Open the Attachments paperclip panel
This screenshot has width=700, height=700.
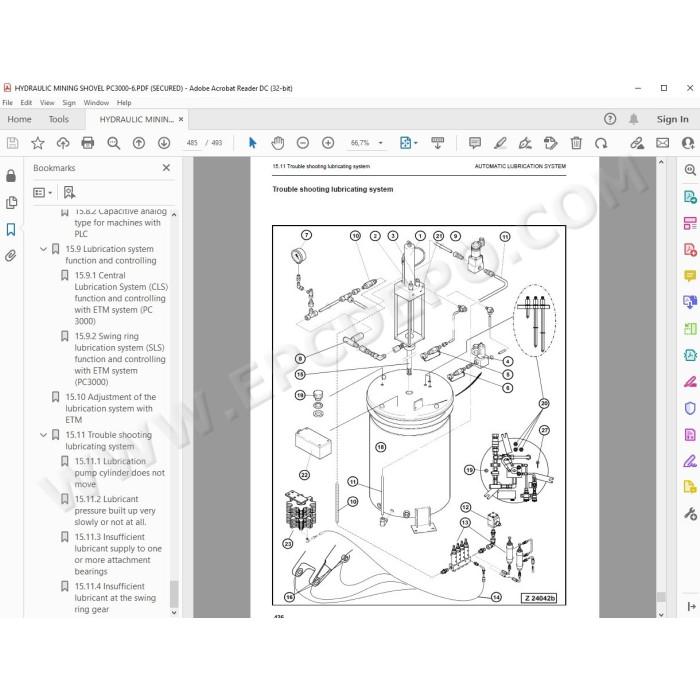pos(11,256)
